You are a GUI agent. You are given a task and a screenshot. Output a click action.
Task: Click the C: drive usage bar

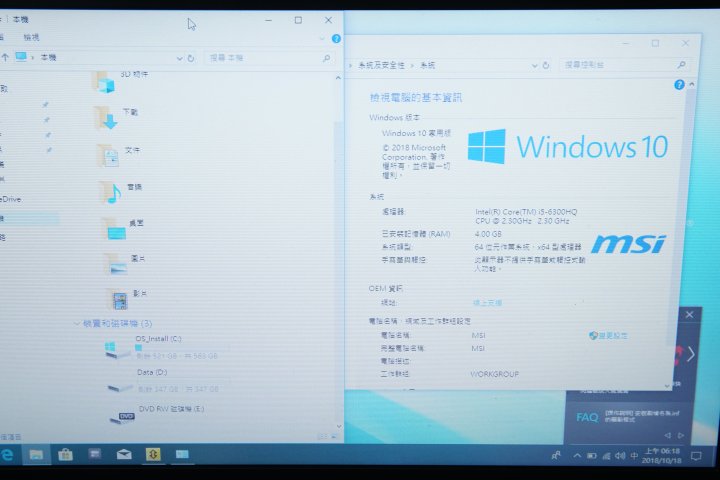tap(183, 348)
